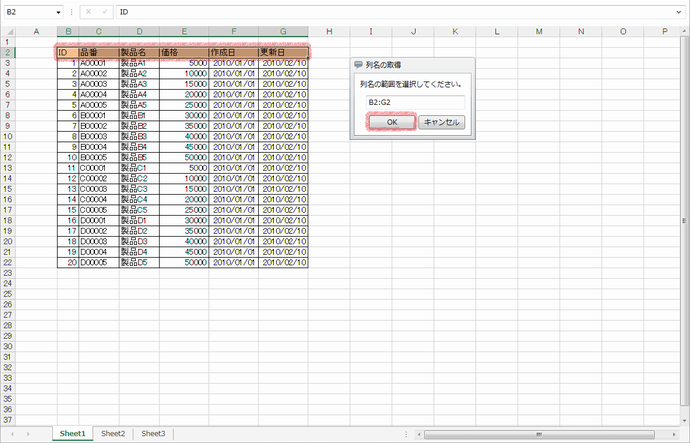Click the range input field showing B2:G2
Image resolution: width=690 pixels, height=443 pixels.
[x=414, y=102]
